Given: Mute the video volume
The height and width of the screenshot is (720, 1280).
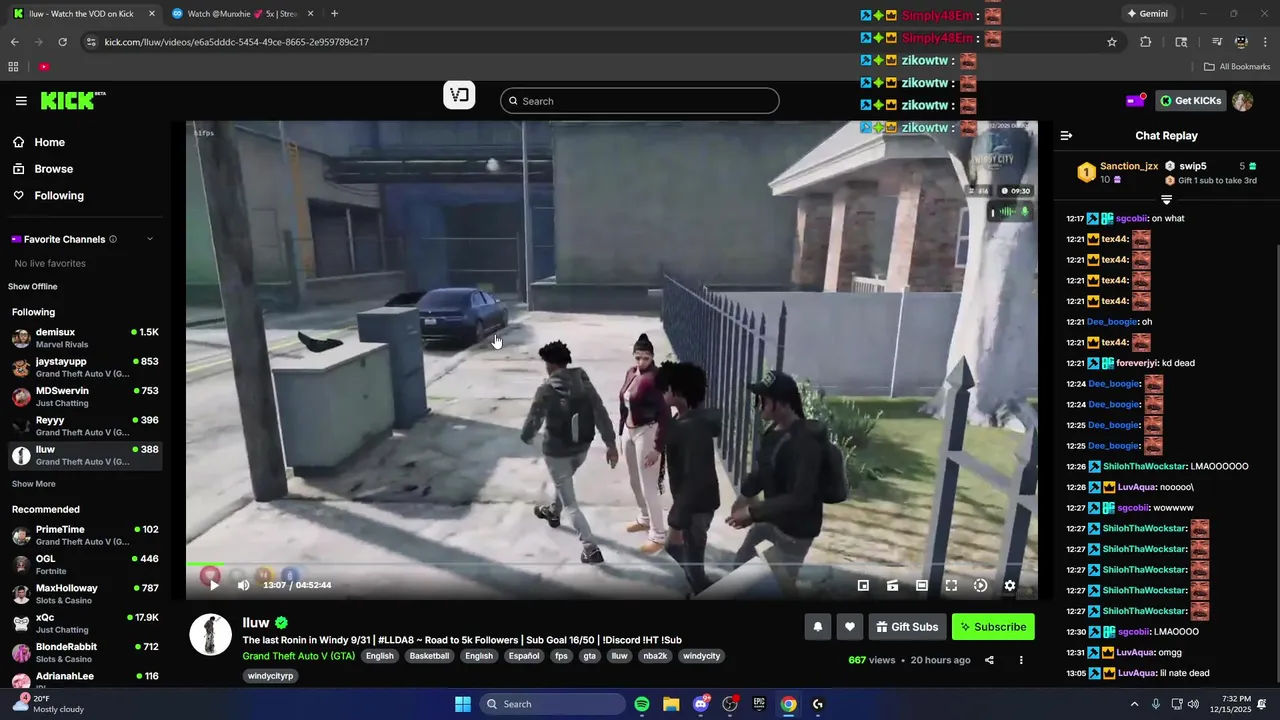Looking at the screenshot, I should click(243, 585).
